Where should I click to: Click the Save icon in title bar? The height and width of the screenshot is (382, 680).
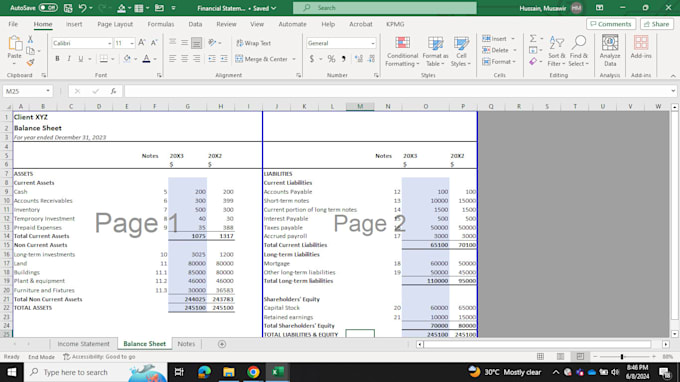point(68,8)
